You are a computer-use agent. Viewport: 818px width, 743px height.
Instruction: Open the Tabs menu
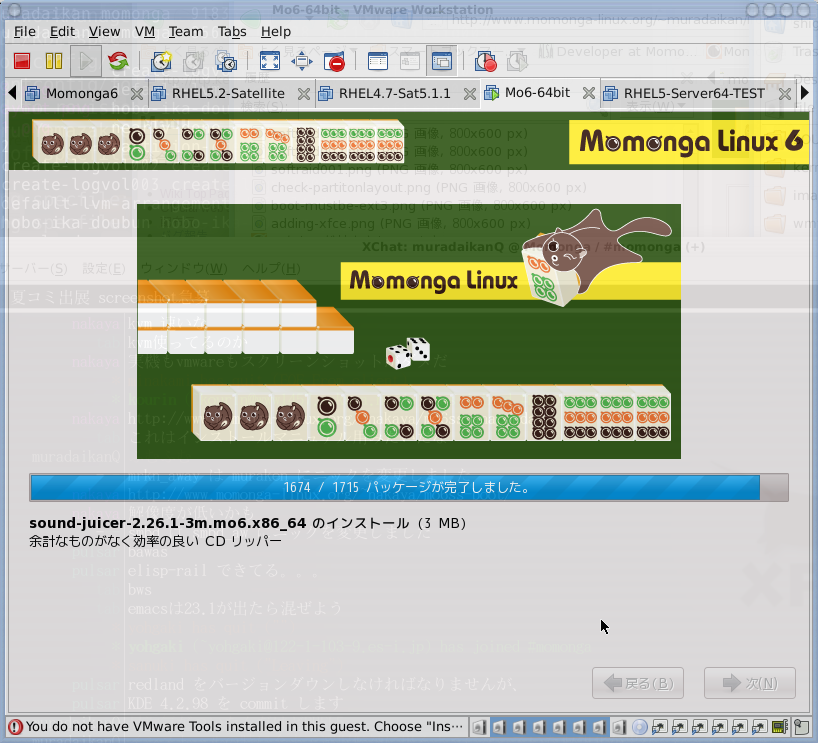coord(232,32)
